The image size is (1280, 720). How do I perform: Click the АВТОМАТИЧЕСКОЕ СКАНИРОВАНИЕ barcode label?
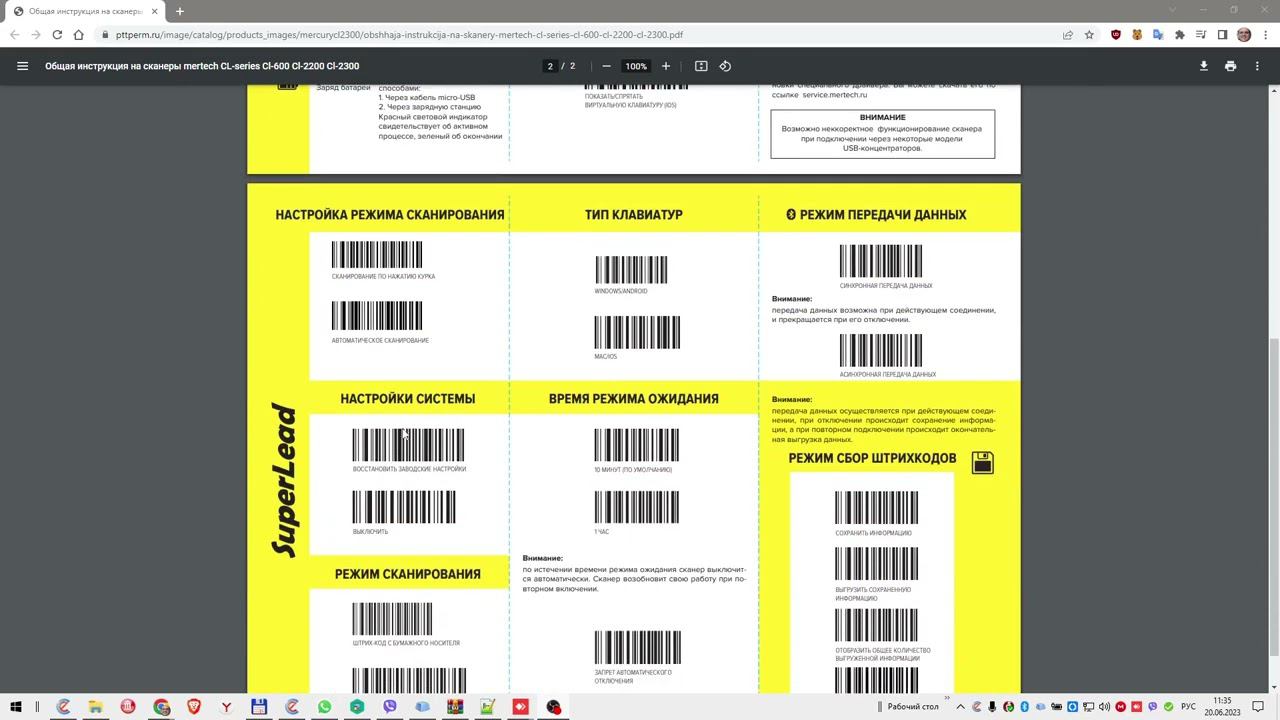pyautogui.click(x=380, y=341)
